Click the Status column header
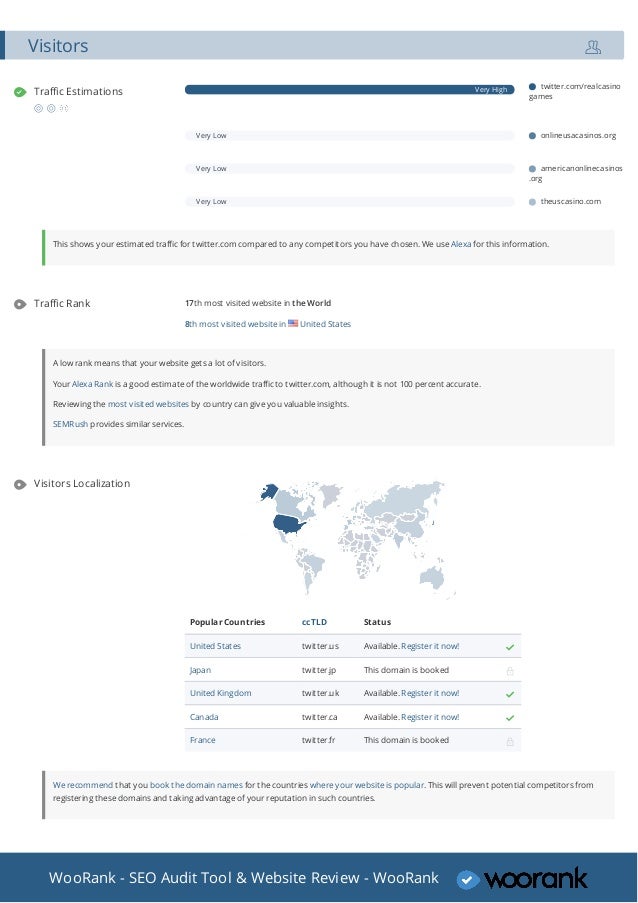 (377, 622)
